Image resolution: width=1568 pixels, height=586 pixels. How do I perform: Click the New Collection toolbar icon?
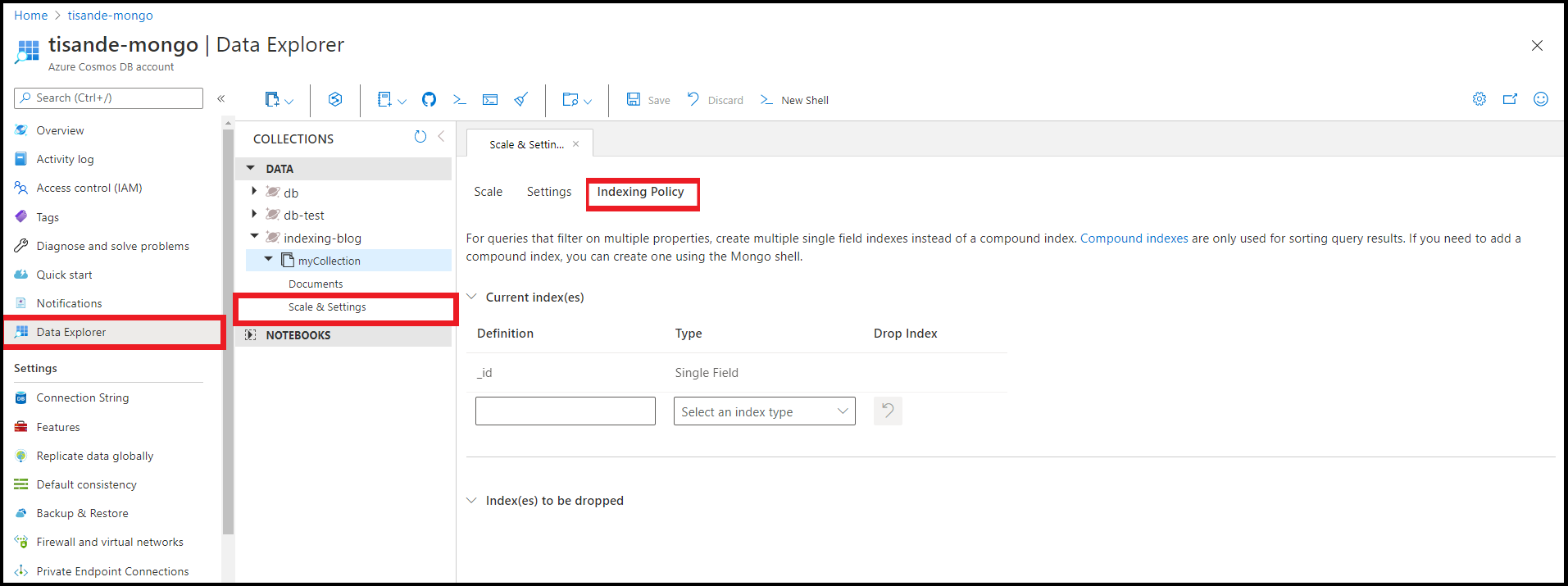272,99
